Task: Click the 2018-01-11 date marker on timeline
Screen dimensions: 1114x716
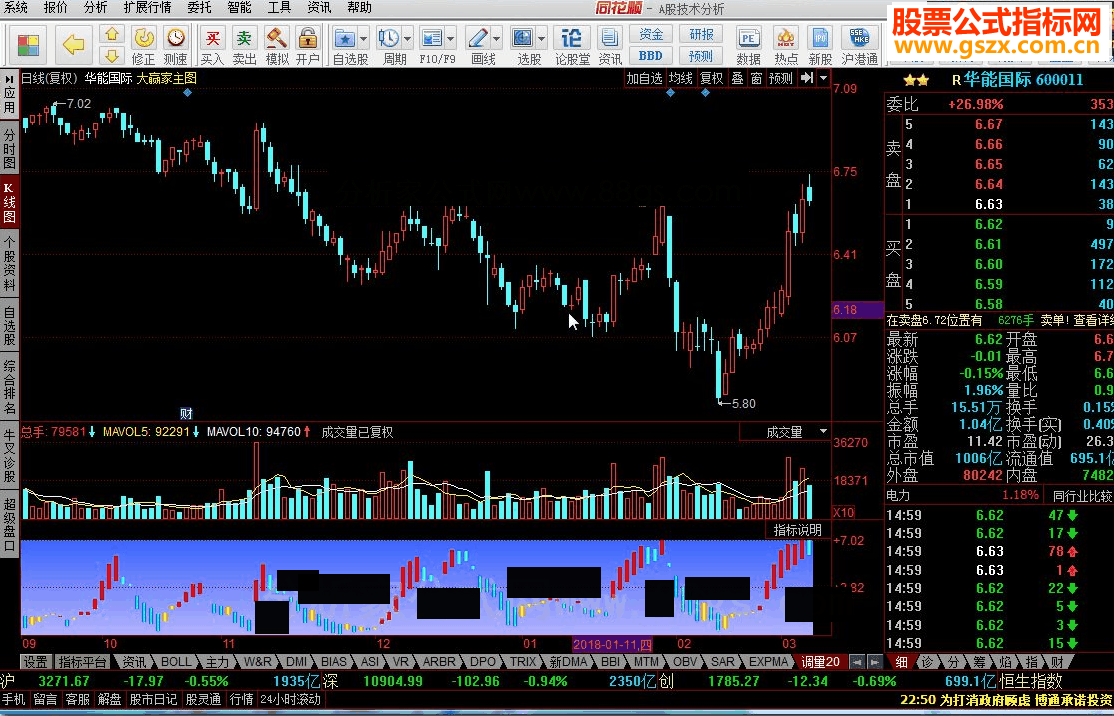Action: (611, 644)
